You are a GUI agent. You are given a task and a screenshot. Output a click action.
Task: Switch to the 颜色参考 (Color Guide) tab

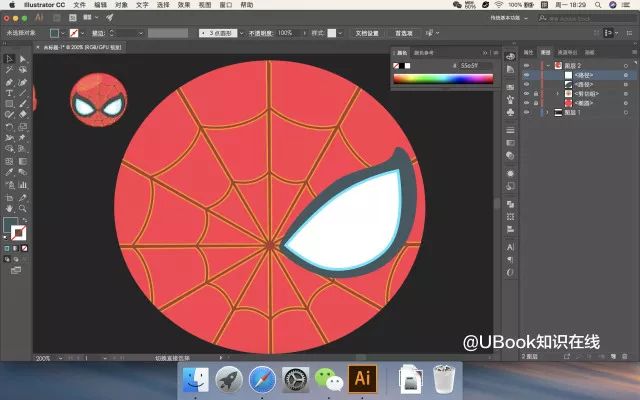(424, 53)
